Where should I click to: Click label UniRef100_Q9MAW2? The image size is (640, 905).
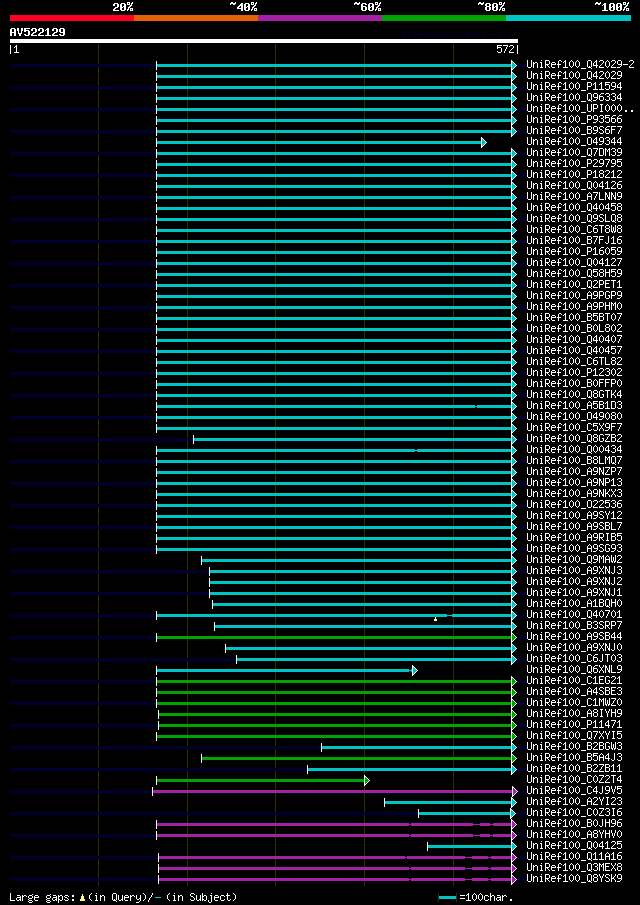(x=574, y=560)
